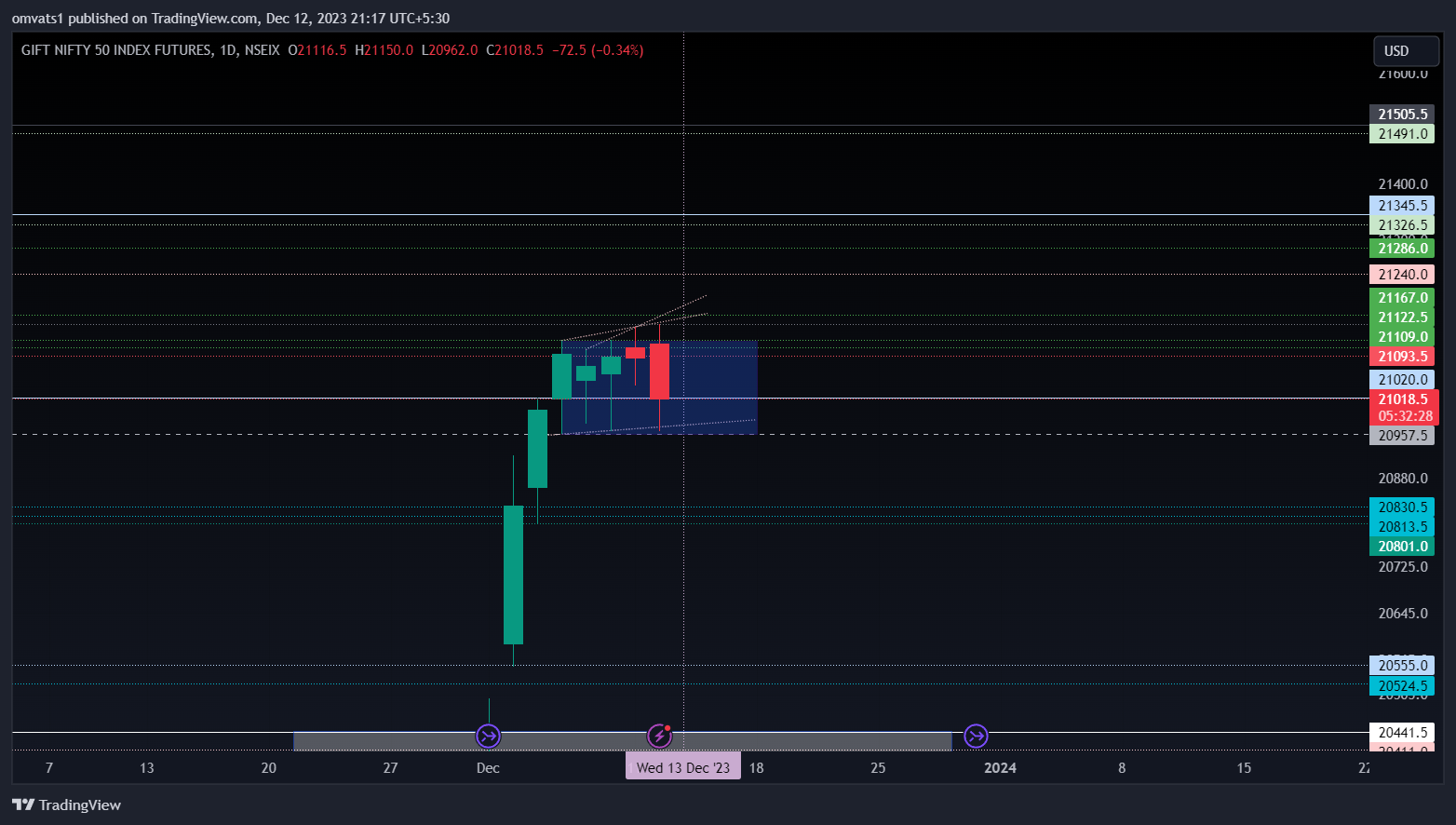
Task: Click the purple arrow marker before 2024
Action: coord(976,737)
